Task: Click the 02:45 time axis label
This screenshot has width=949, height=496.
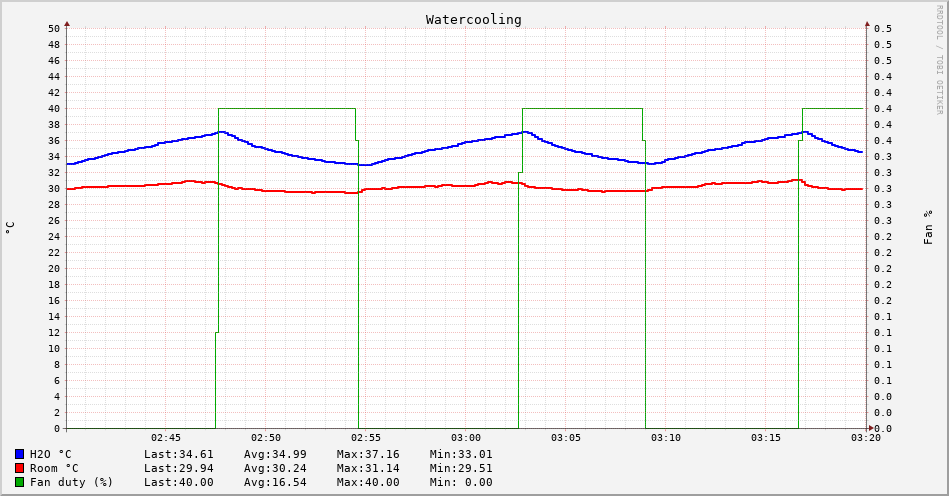Action: click(x=166, y=438)
